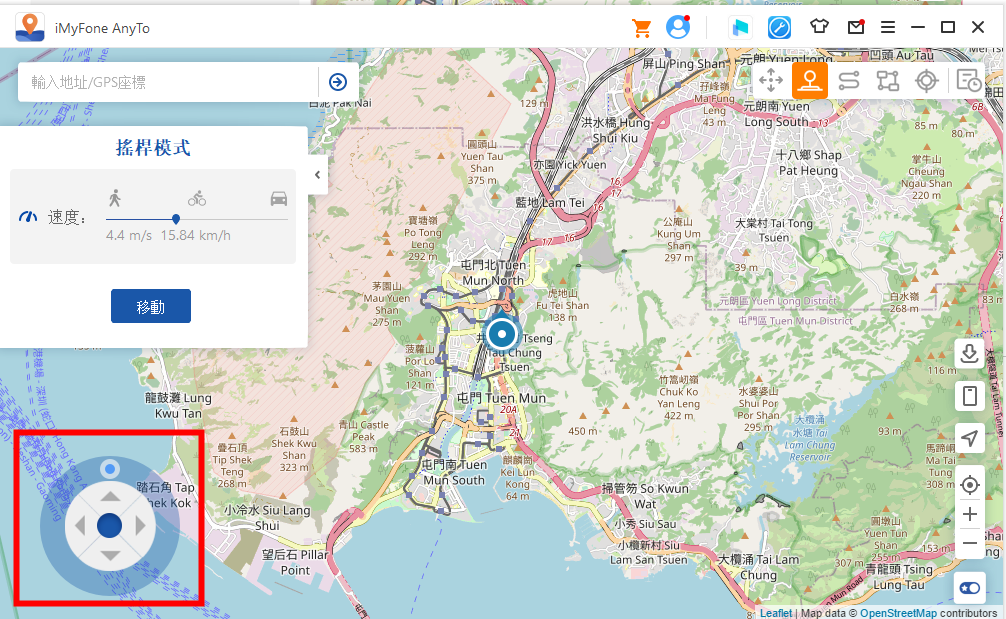Click 望后石 Pillar Point map label

295,562
